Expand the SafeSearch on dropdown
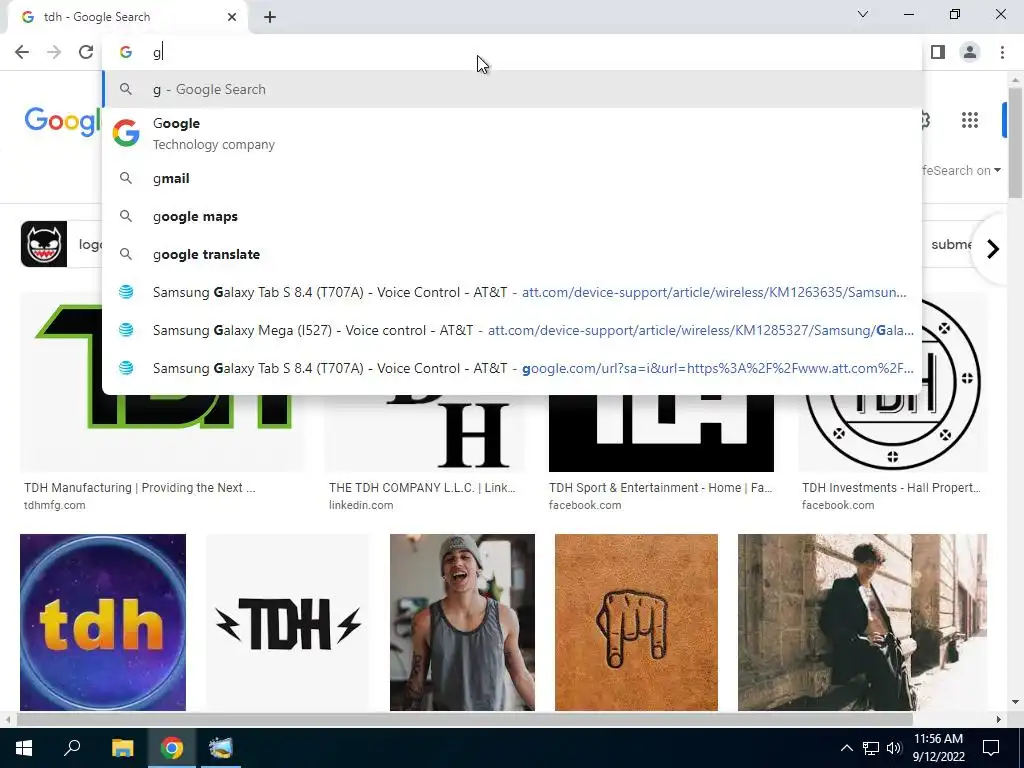Screen dimensions: 1024x768 coord(961,170)
